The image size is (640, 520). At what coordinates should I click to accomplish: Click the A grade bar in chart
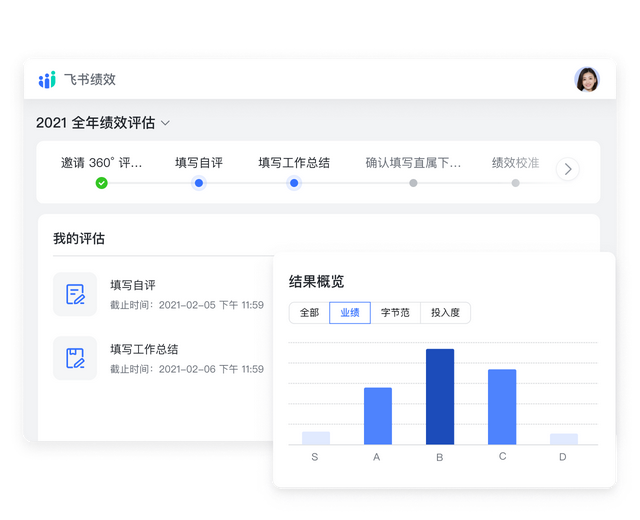377,416
